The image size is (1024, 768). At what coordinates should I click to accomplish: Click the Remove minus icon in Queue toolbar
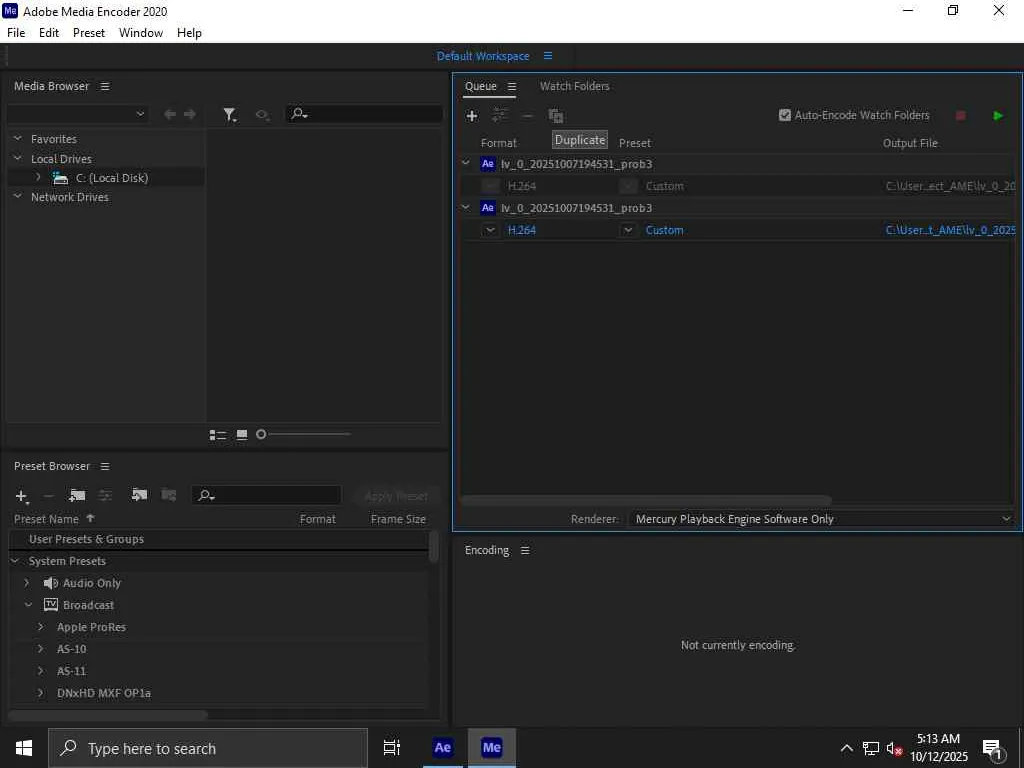527,116
